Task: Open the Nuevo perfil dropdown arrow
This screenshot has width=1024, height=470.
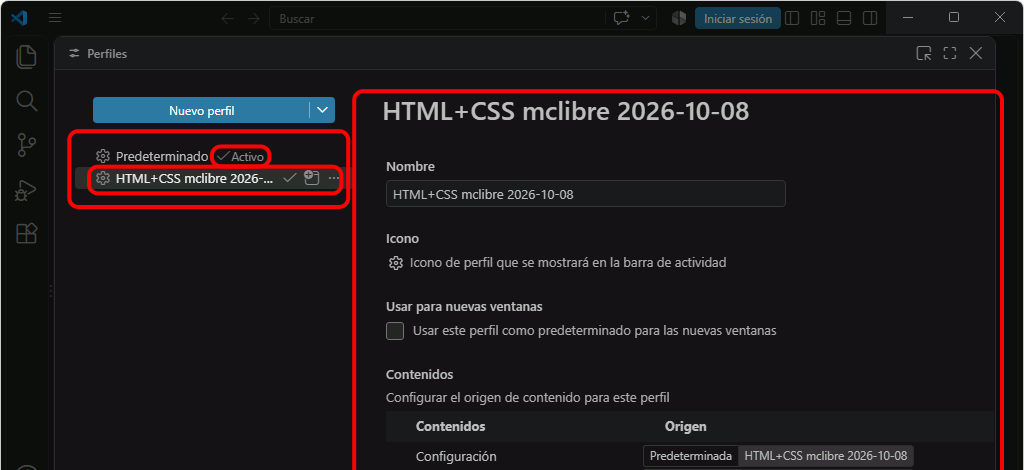Action: (322, 110)
